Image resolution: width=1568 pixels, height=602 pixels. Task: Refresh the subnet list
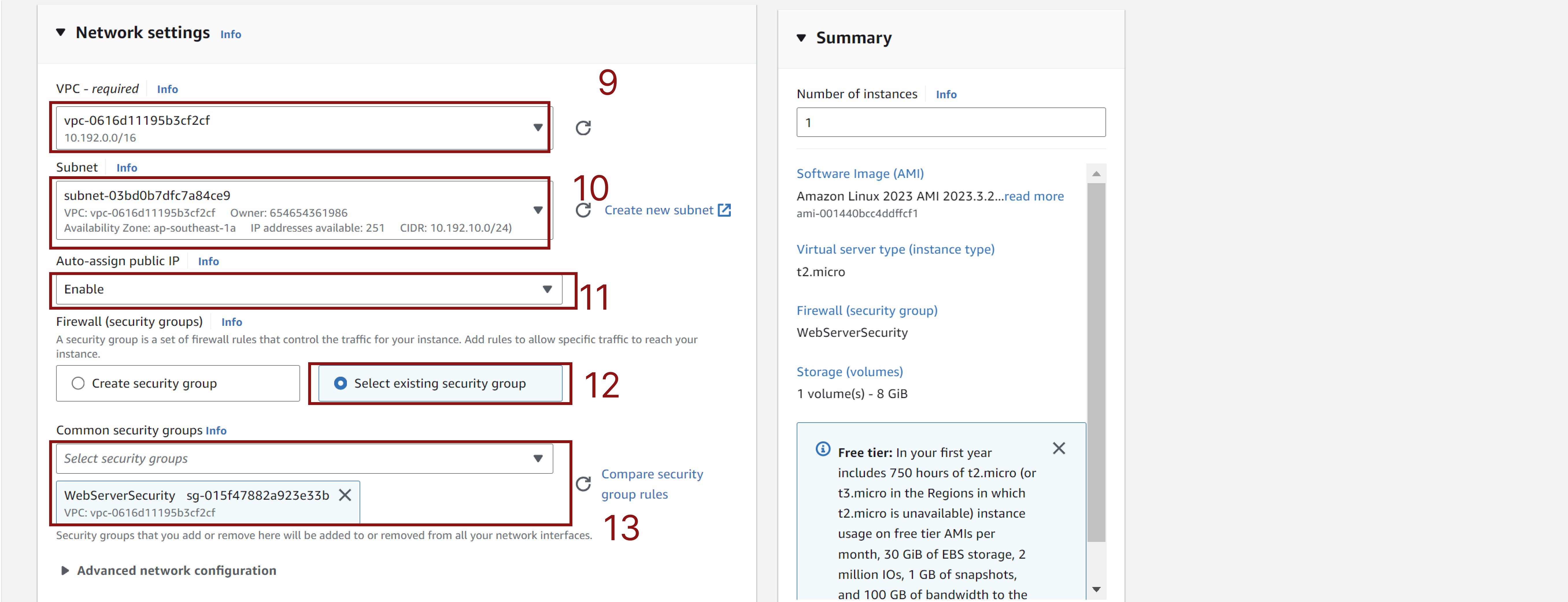583,210
